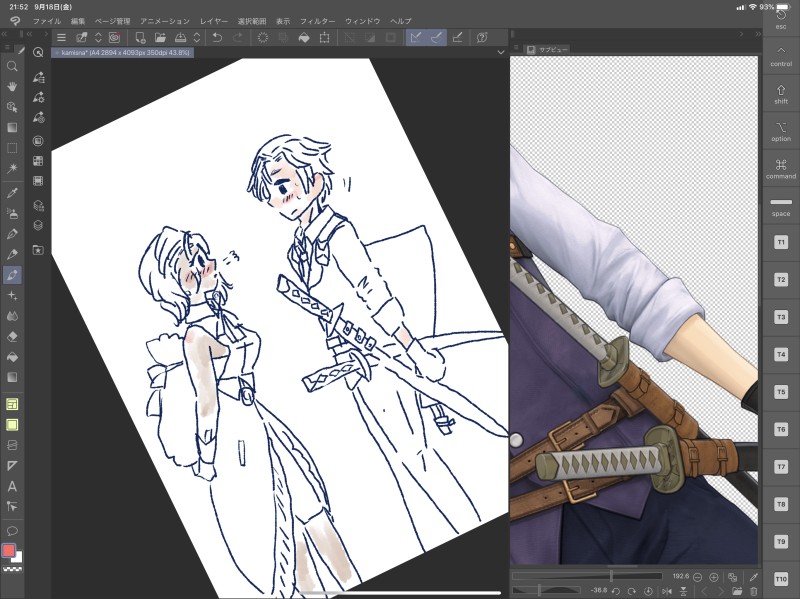Image resolution: width=800 pixels, height=599 pixels.
Task: Toggle the control modifier key
Action: (x=781, y=56)
